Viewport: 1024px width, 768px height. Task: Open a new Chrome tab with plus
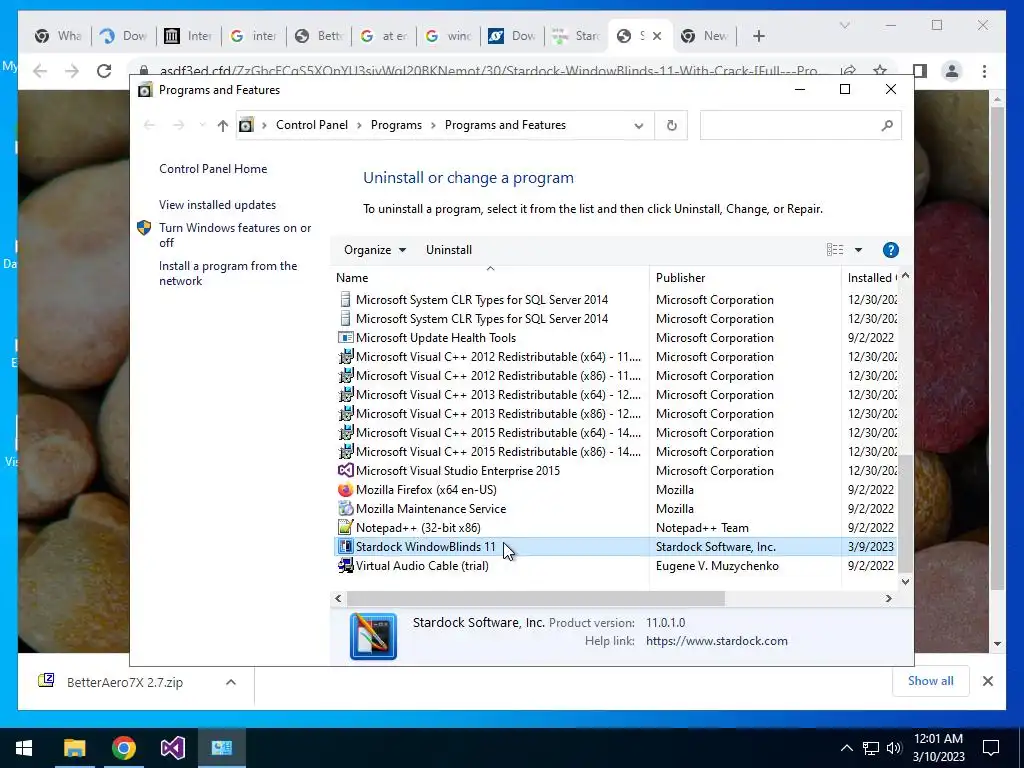click(x=758, y=36)
